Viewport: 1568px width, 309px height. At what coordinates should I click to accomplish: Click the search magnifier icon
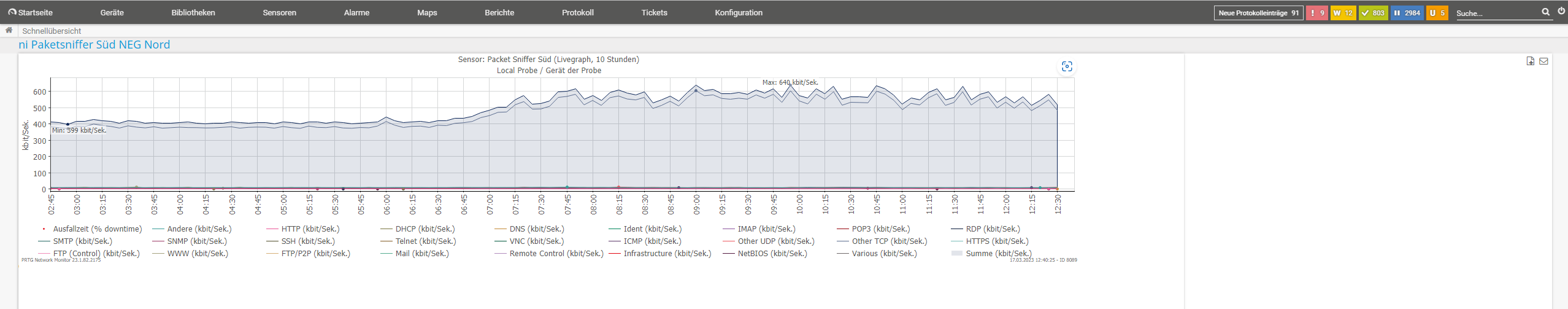(x=1545, y=12)
